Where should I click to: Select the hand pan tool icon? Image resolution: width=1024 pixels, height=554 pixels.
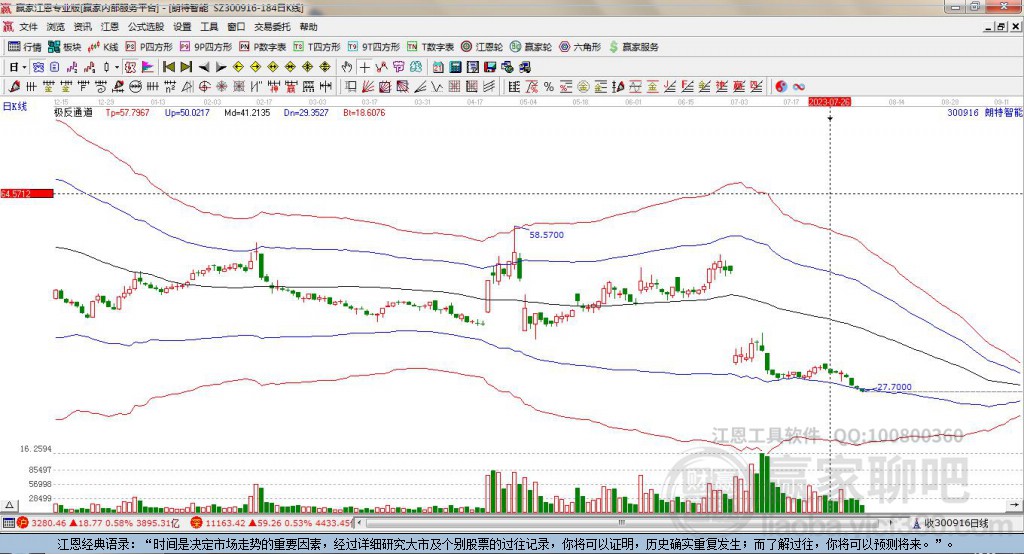coord(346,67)
